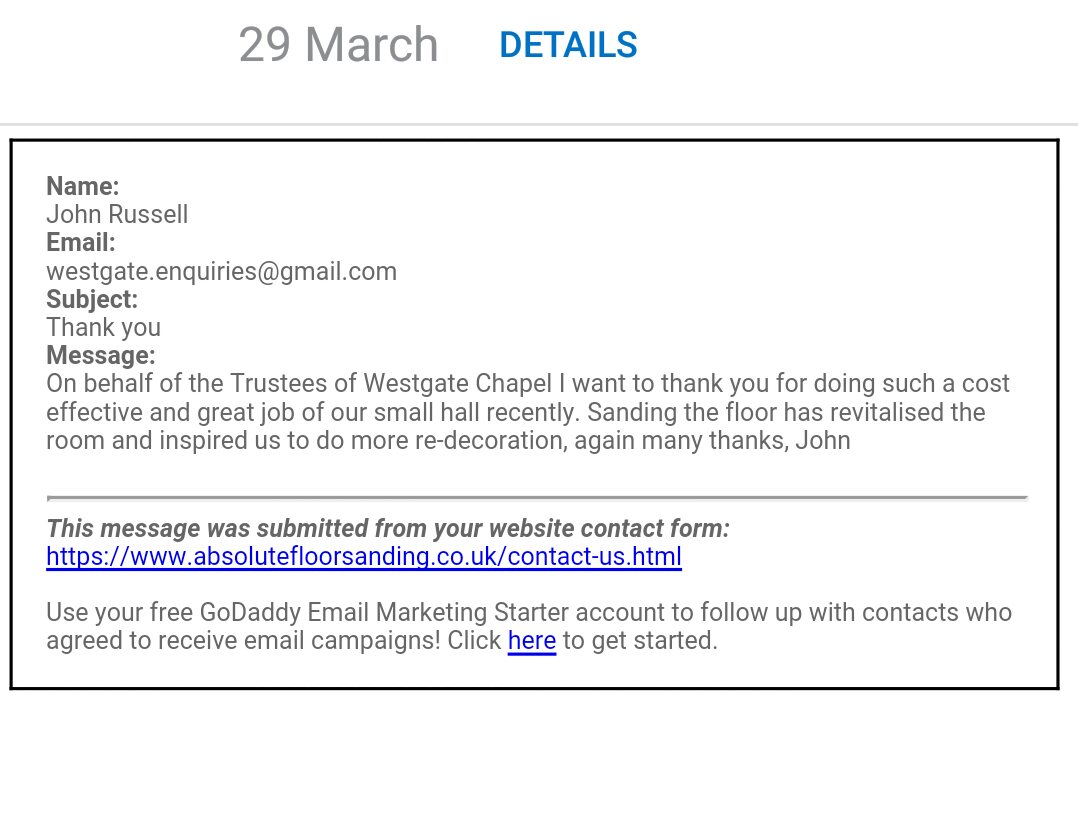This screenshot has height=828, width=1078.
Task: Click the message line mentioning Westgate Chapel Trustees
Action: 527,384
